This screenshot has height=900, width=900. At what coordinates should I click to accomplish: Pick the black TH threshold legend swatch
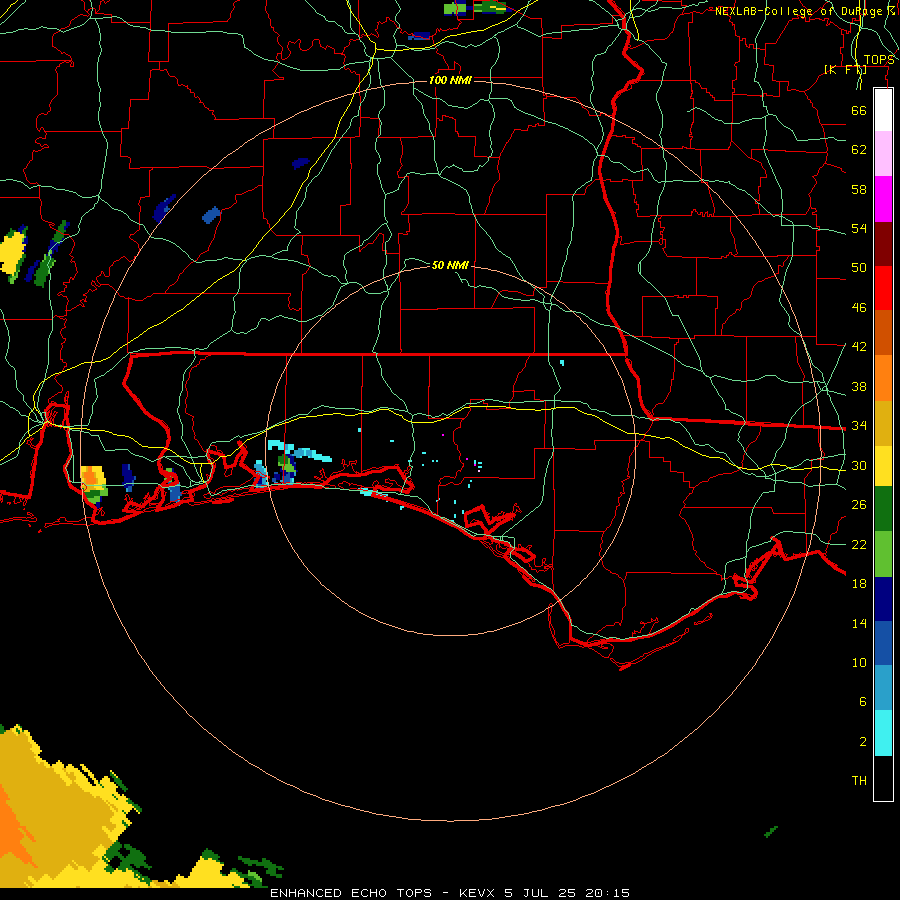[x=883, y=778]
